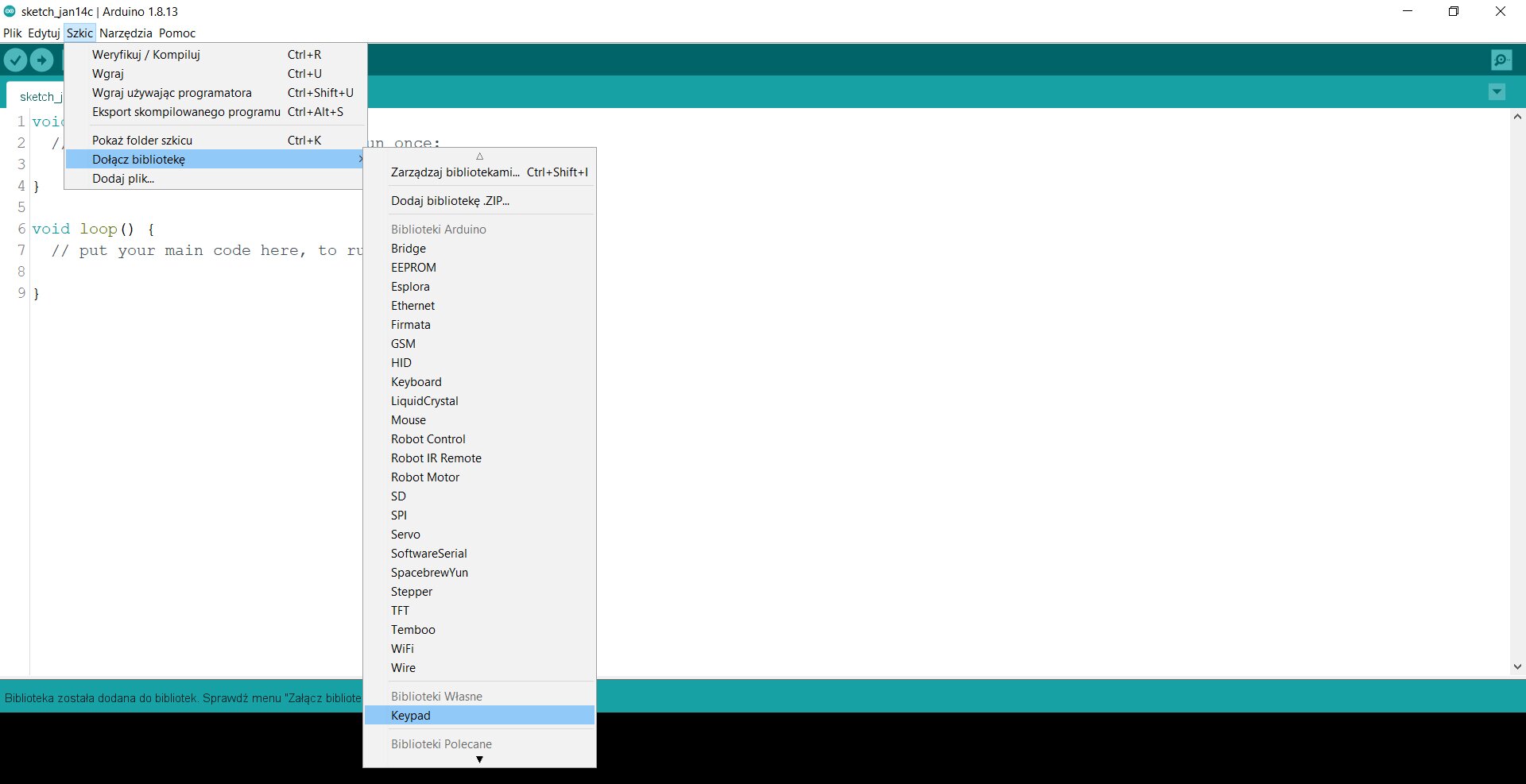Open Zarządzaj bibliotekami library manager
Image resolution: width=1526 pixels, height=784 pixels.
(455, 172)
